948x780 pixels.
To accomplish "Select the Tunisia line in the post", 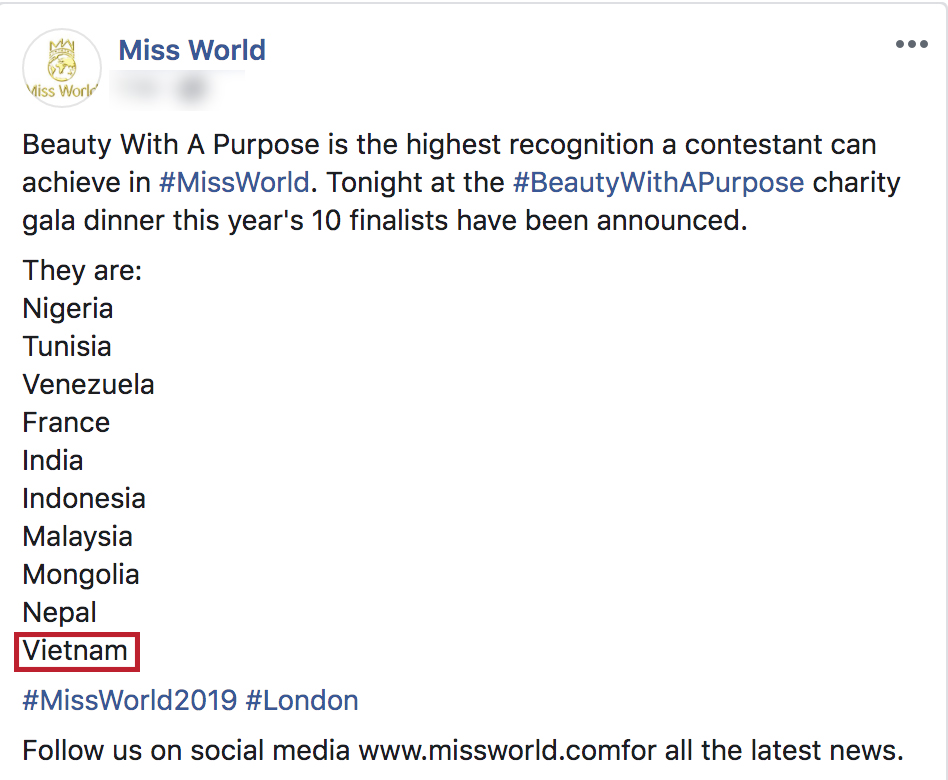I will click(67, 346).
